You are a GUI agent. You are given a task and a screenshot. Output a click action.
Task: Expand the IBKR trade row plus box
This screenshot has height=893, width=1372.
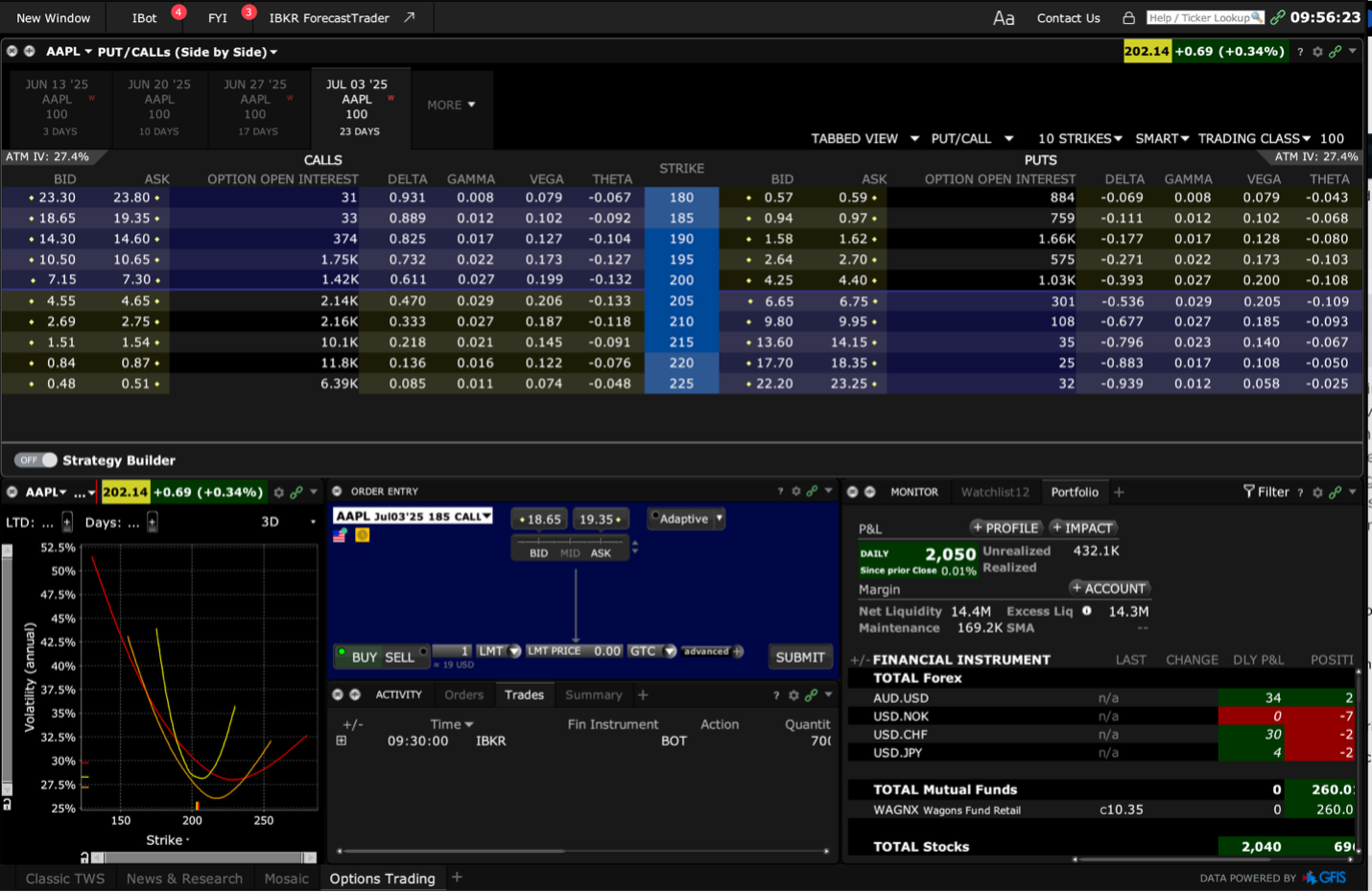342,740
